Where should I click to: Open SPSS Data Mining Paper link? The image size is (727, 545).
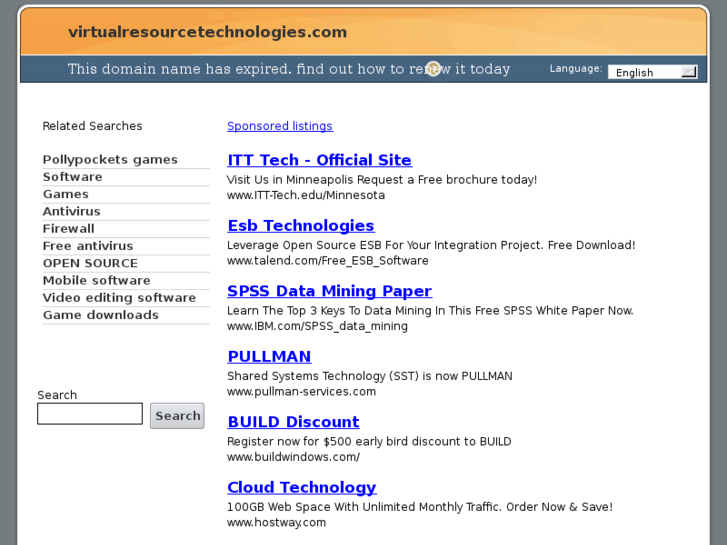[x=330, y=291]
